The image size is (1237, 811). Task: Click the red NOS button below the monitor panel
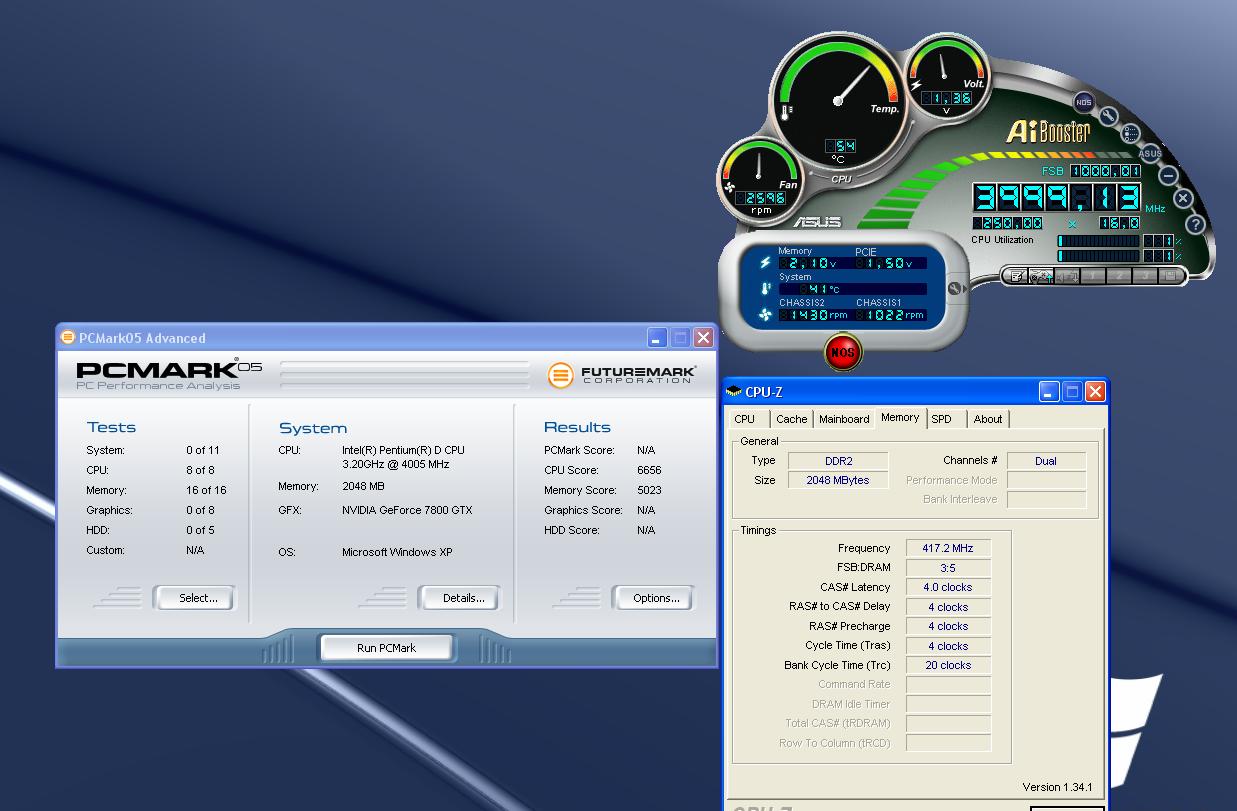coord(843,351)
